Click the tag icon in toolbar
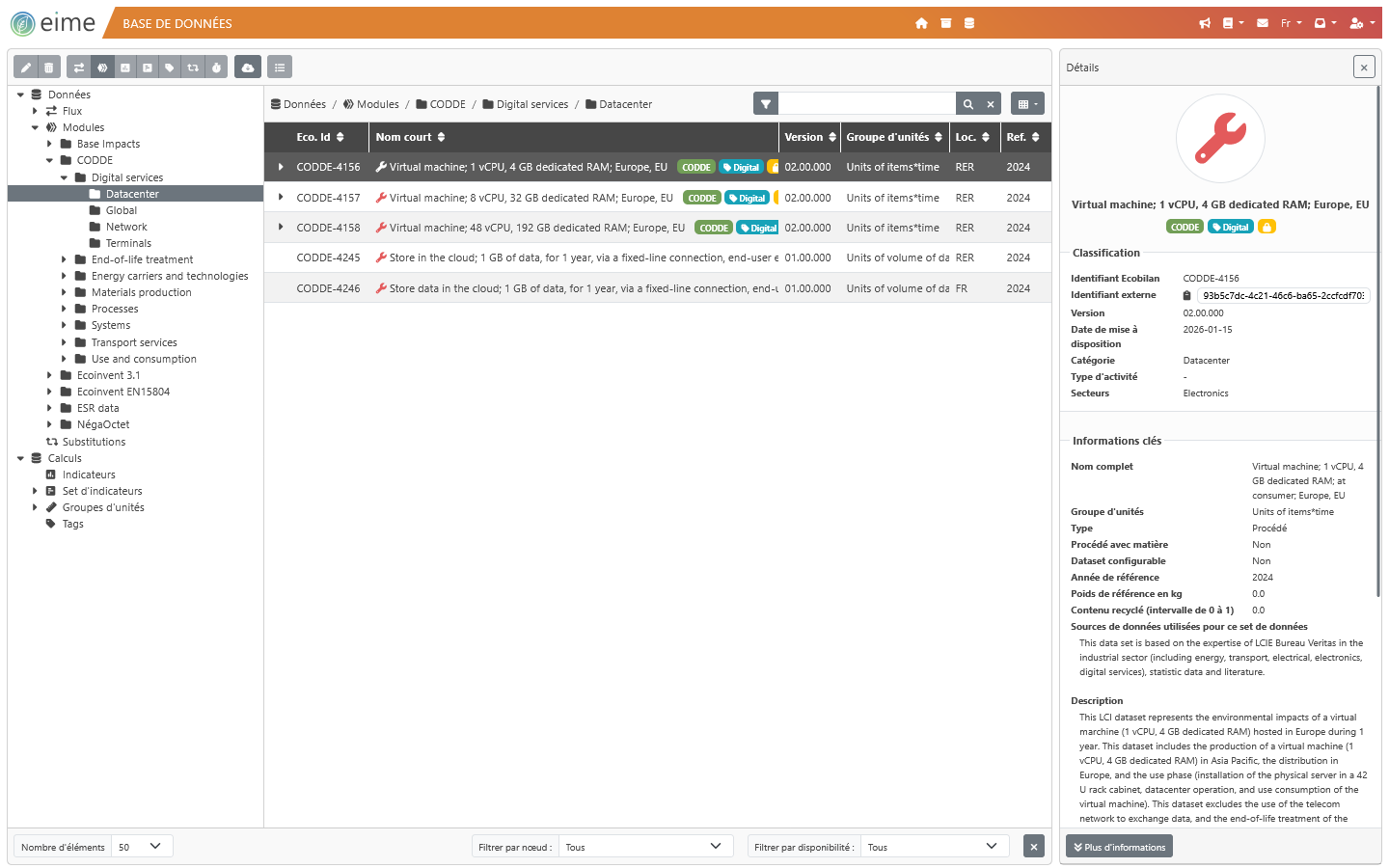The width and height of the screenshot is (1389, 868). click(170, 68)
